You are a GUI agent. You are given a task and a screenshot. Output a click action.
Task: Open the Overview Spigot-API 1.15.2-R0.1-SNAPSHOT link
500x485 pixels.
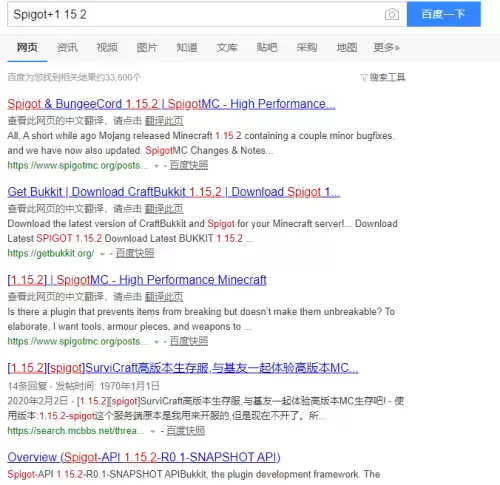[144, 457]
